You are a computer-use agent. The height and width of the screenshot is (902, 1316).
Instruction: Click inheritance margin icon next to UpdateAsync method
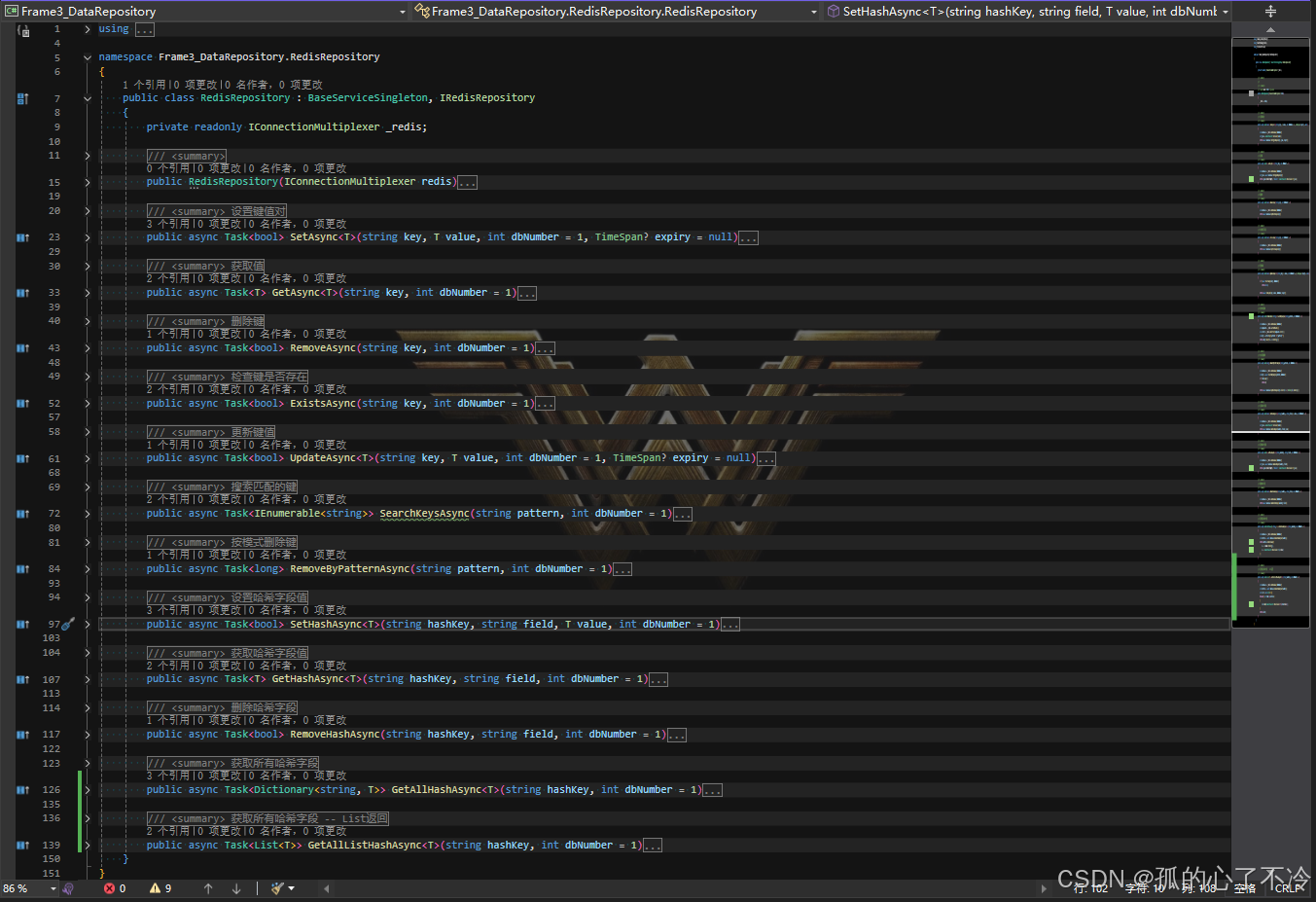23,458
